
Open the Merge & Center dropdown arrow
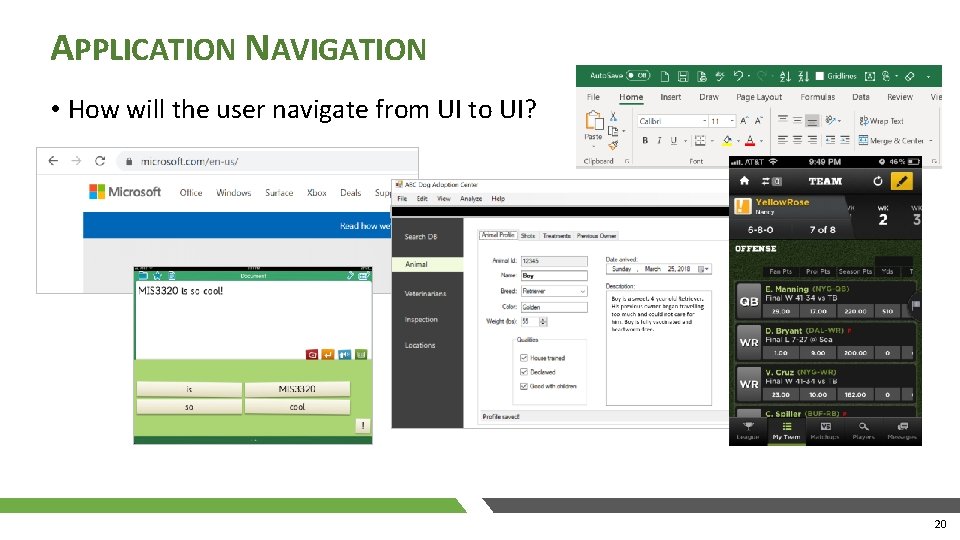pos(931,141)
